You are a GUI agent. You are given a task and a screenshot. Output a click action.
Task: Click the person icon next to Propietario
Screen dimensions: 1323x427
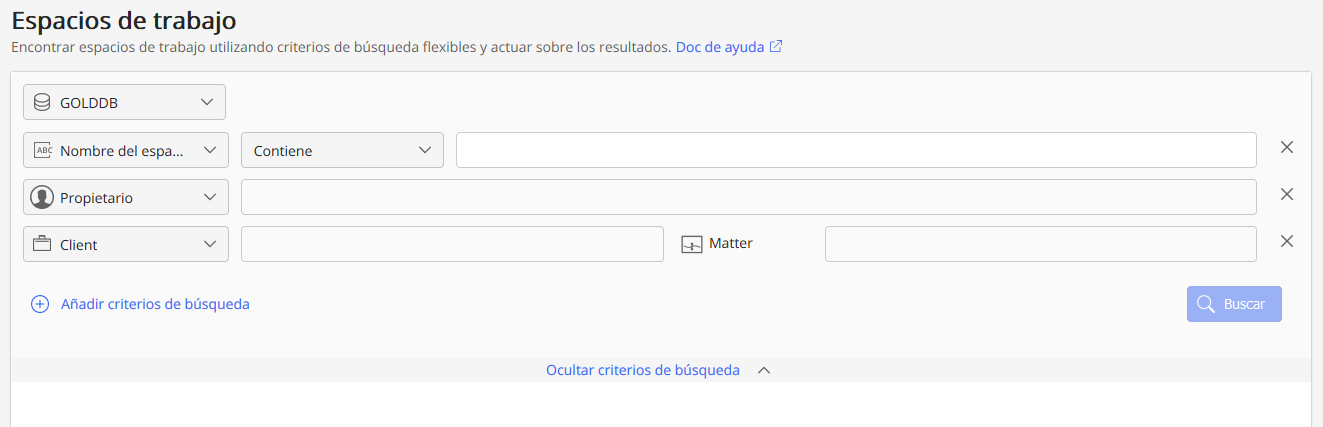42,198
